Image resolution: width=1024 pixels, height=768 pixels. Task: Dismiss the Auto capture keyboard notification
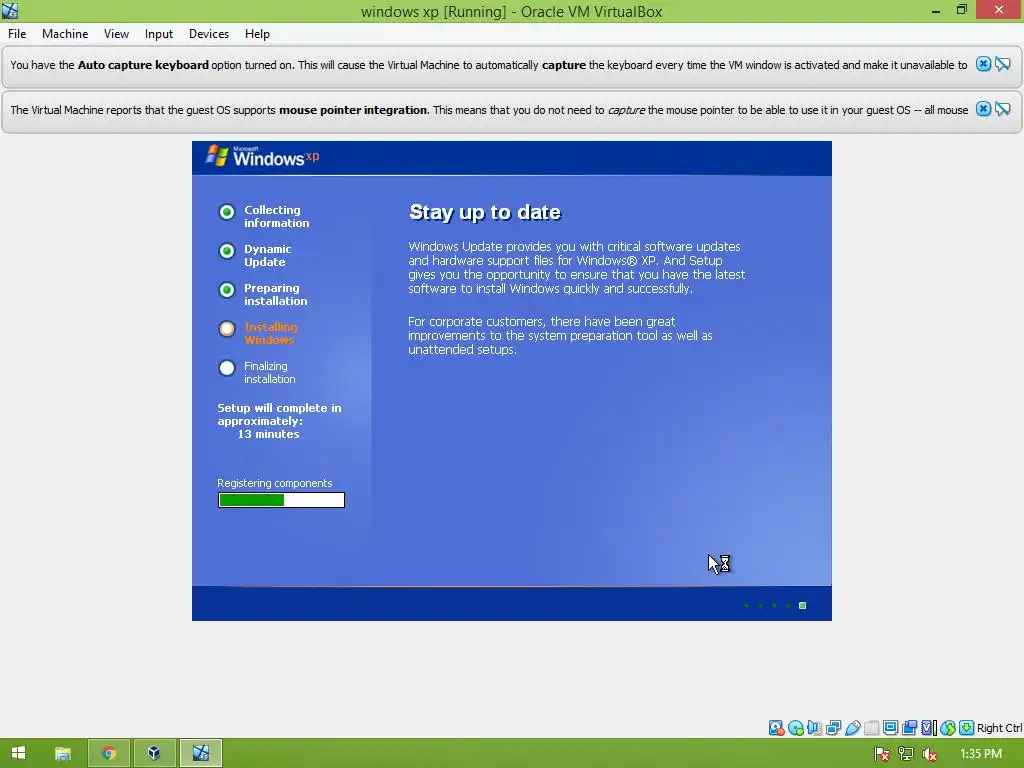[x=983, y=64]
